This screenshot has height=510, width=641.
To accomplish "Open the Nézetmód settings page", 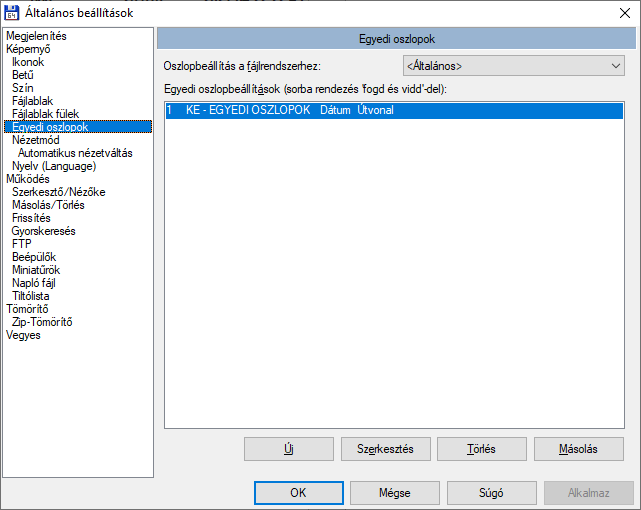I will point(36,140).
